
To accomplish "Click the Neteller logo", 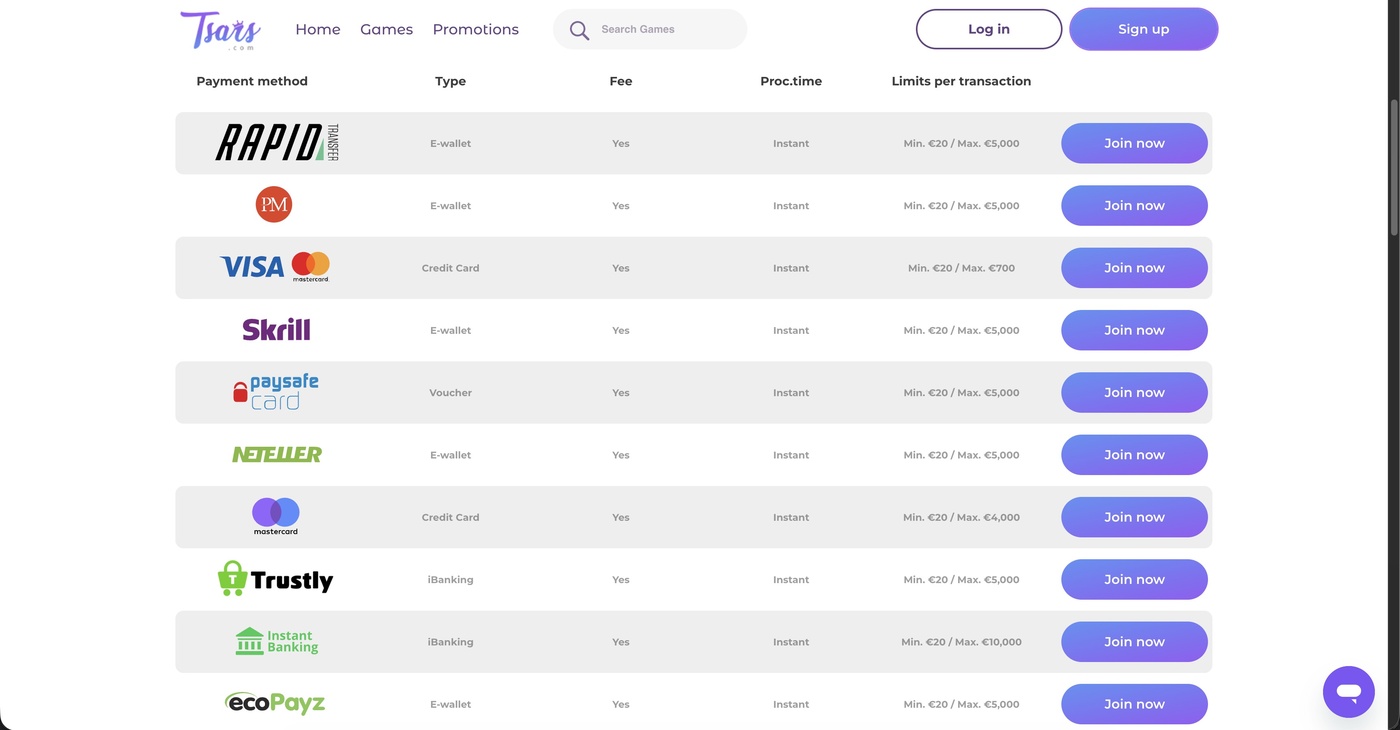I will coord(277,454).
